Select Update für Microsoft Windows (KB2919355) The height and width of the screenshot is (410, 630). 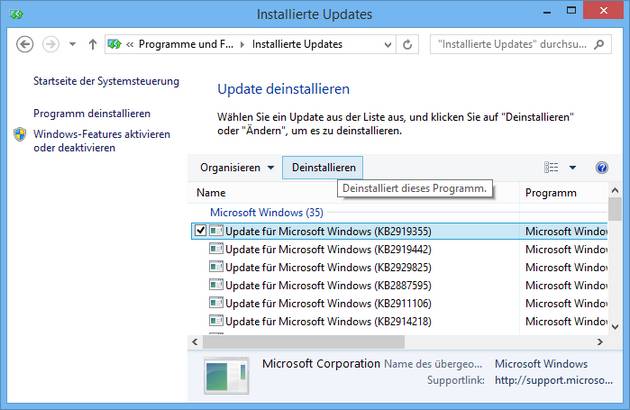pyautogui.click(x=328, y=232)
